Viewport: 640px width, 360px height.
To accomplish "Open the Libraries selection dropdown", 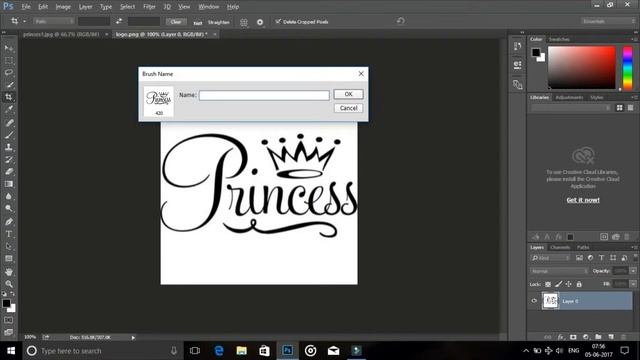I will (571, 108).
